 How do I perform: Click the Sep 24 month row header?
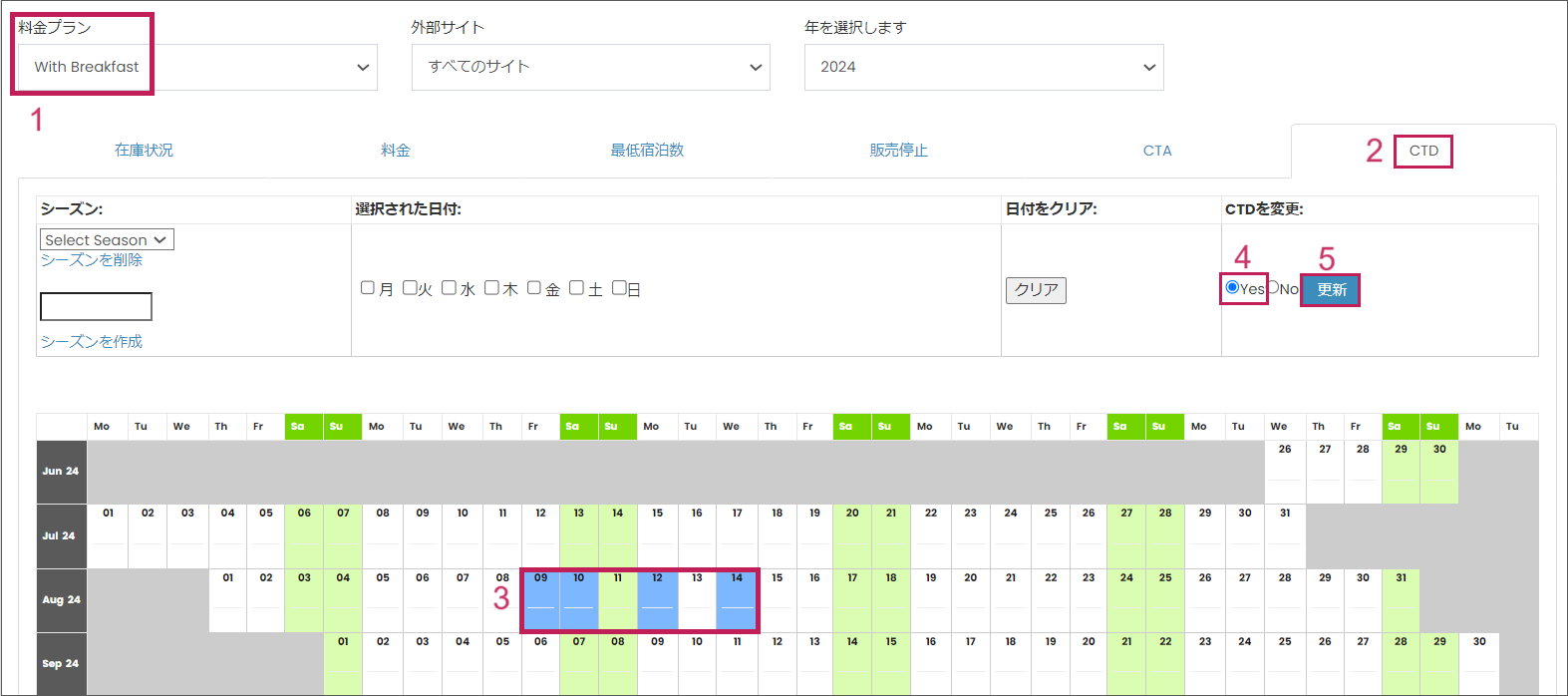[62, 664]
